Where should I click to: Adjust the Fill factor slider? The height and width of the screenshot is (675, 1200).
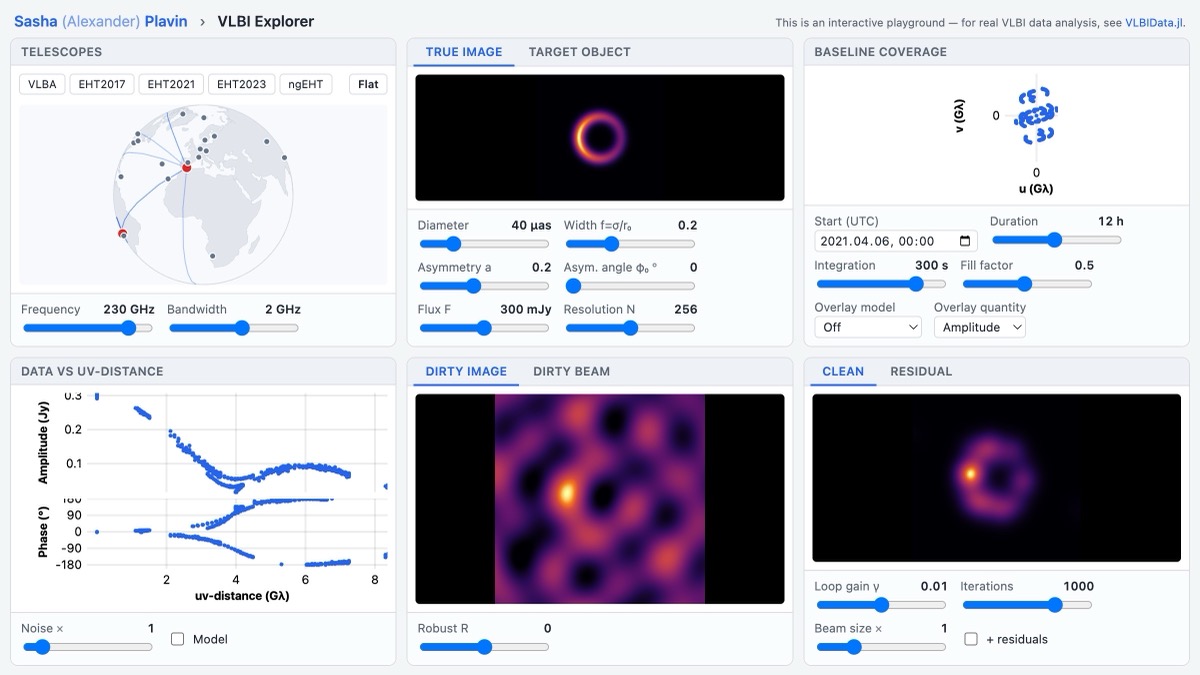pos(1026,284)
